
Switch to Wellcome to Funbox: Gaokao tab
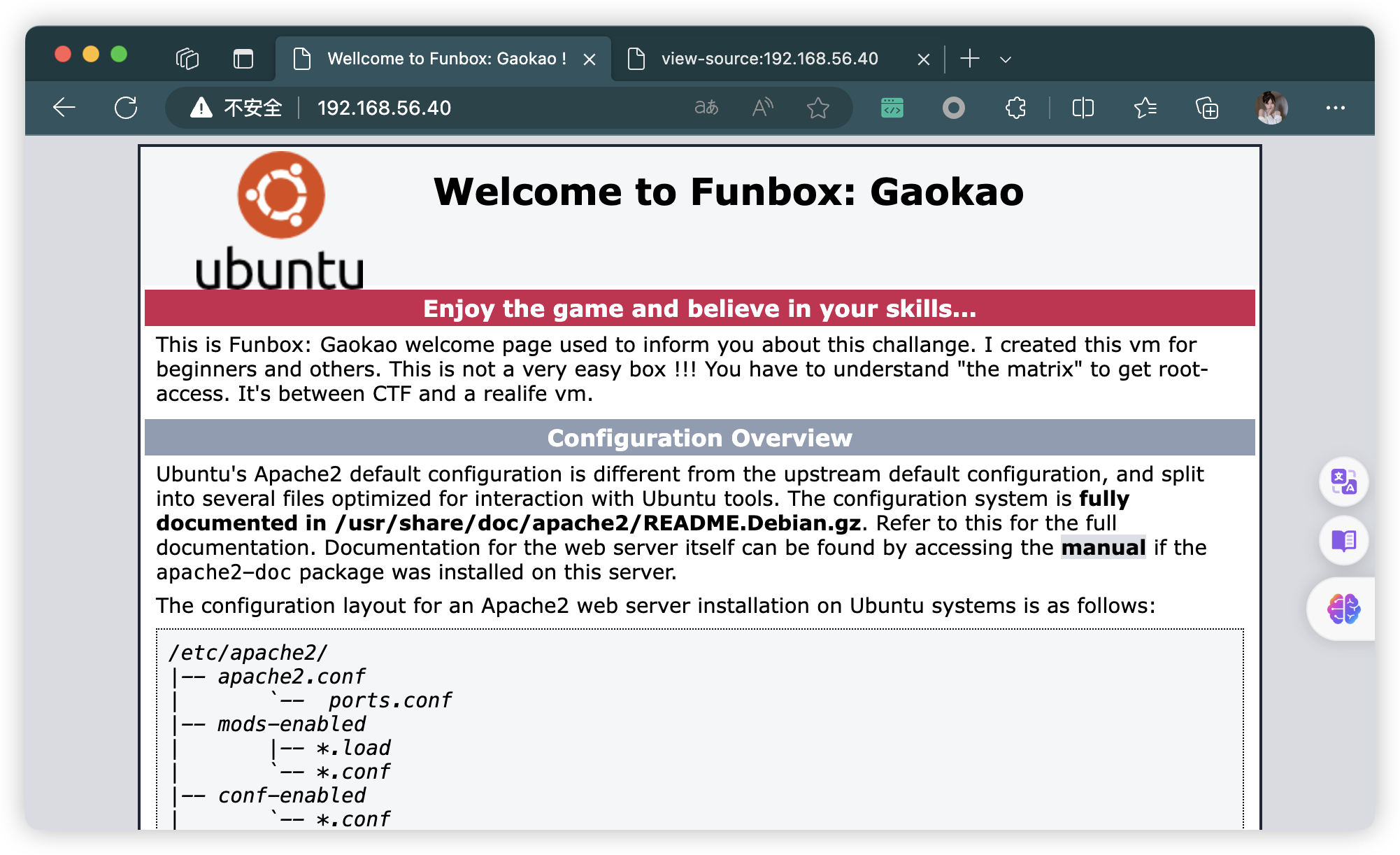[x=443, y=59]
